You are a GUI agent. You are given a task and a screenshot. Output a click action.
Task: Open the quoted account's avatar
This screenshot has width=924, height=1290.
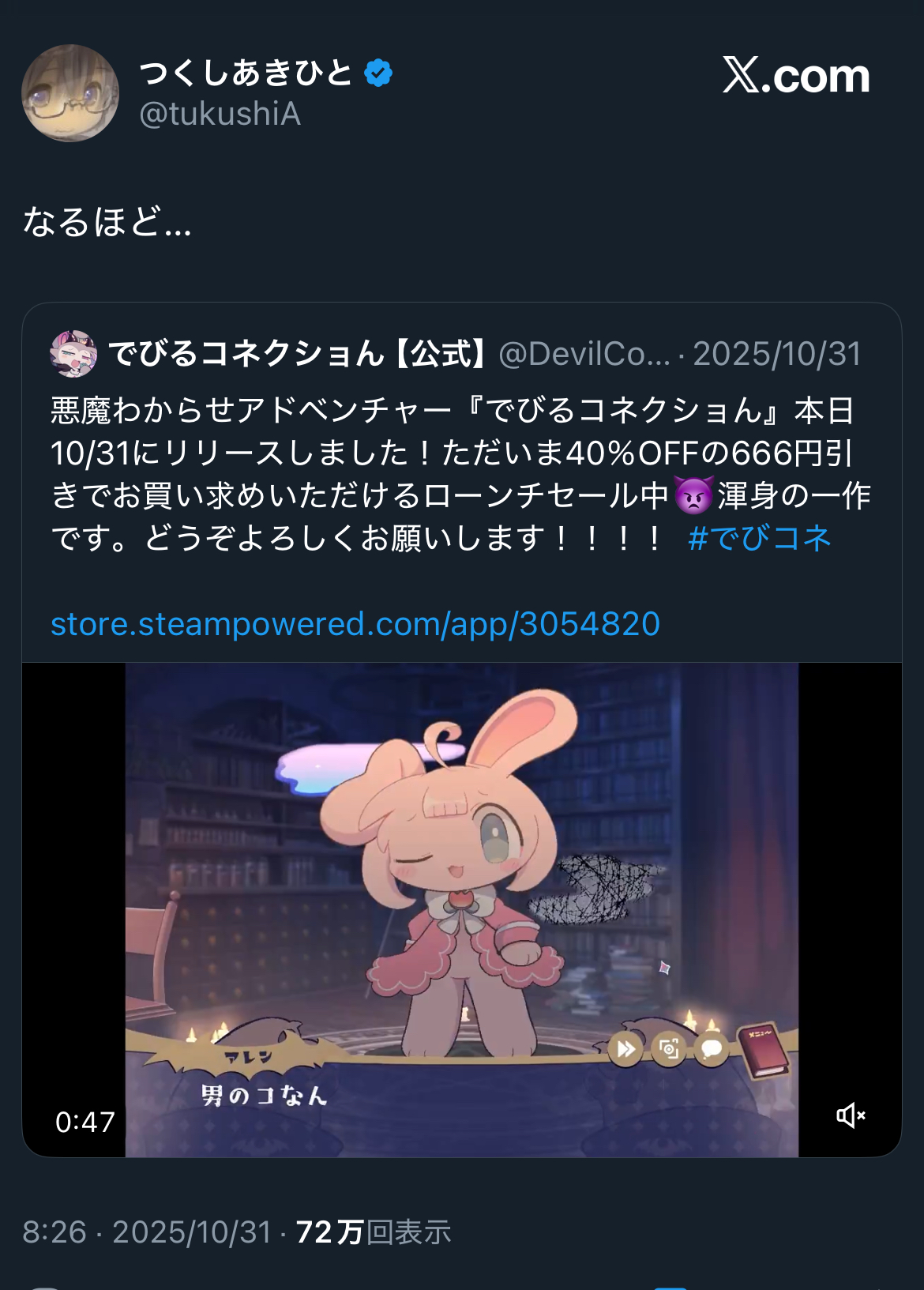(x=73, y=354)
